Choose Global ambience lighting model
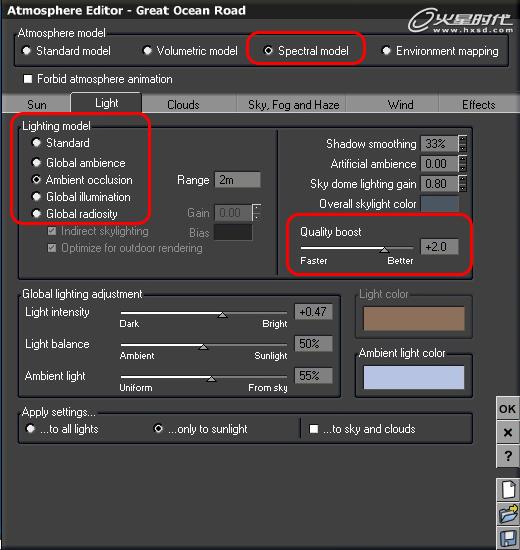 pyautogui.click(x=36, y=163)
